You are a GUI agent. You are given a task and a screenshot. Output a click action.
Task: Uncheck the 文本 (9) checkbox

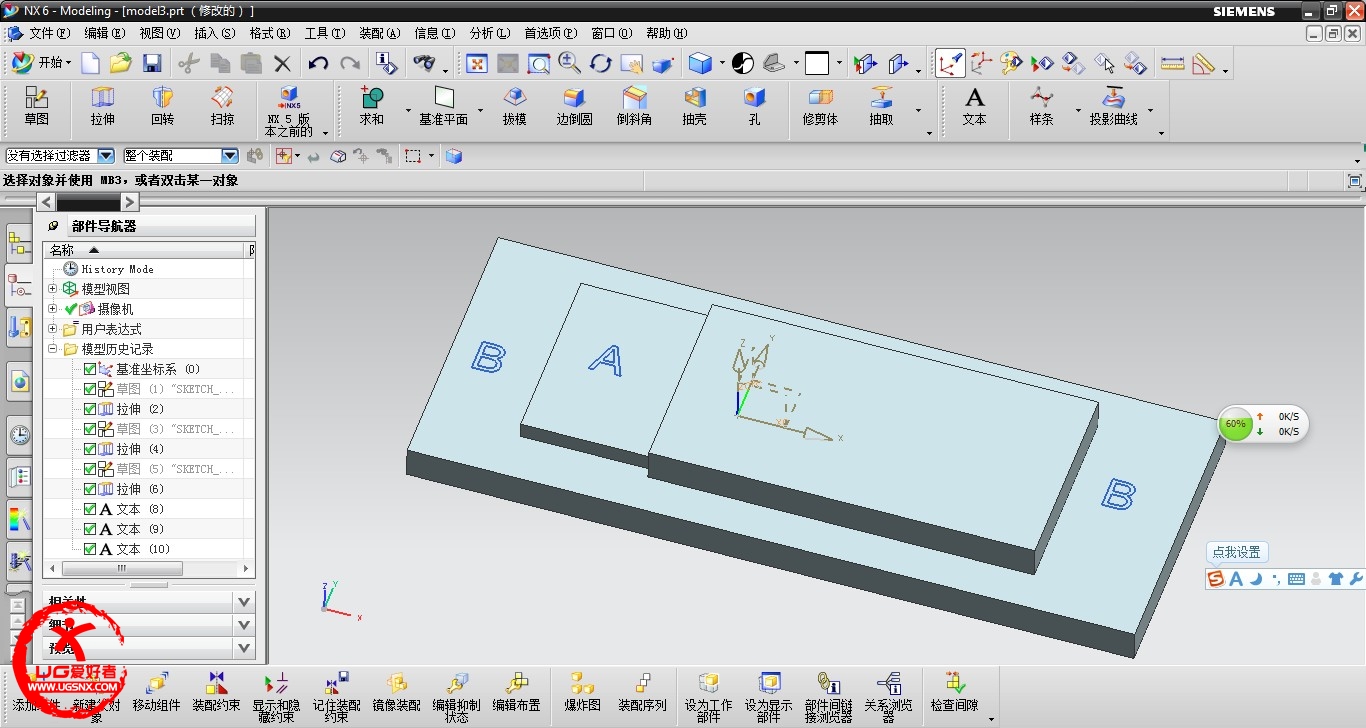[x=90, y=529]
